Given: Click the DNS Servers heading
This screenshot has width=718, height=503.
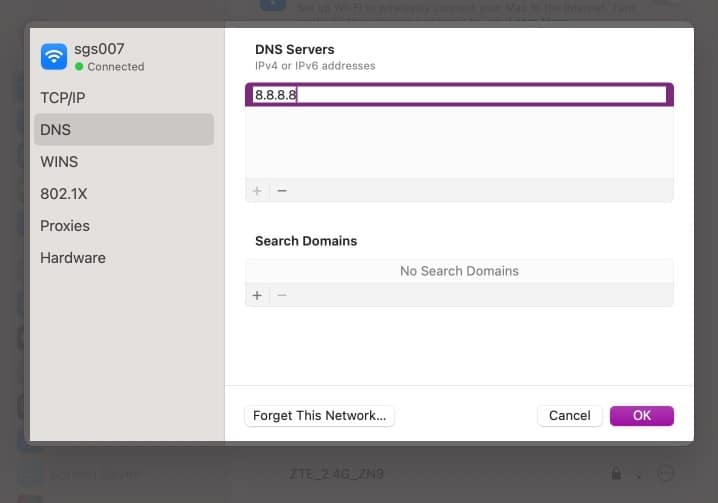Looking at the screenshot, I should (294, 49).
